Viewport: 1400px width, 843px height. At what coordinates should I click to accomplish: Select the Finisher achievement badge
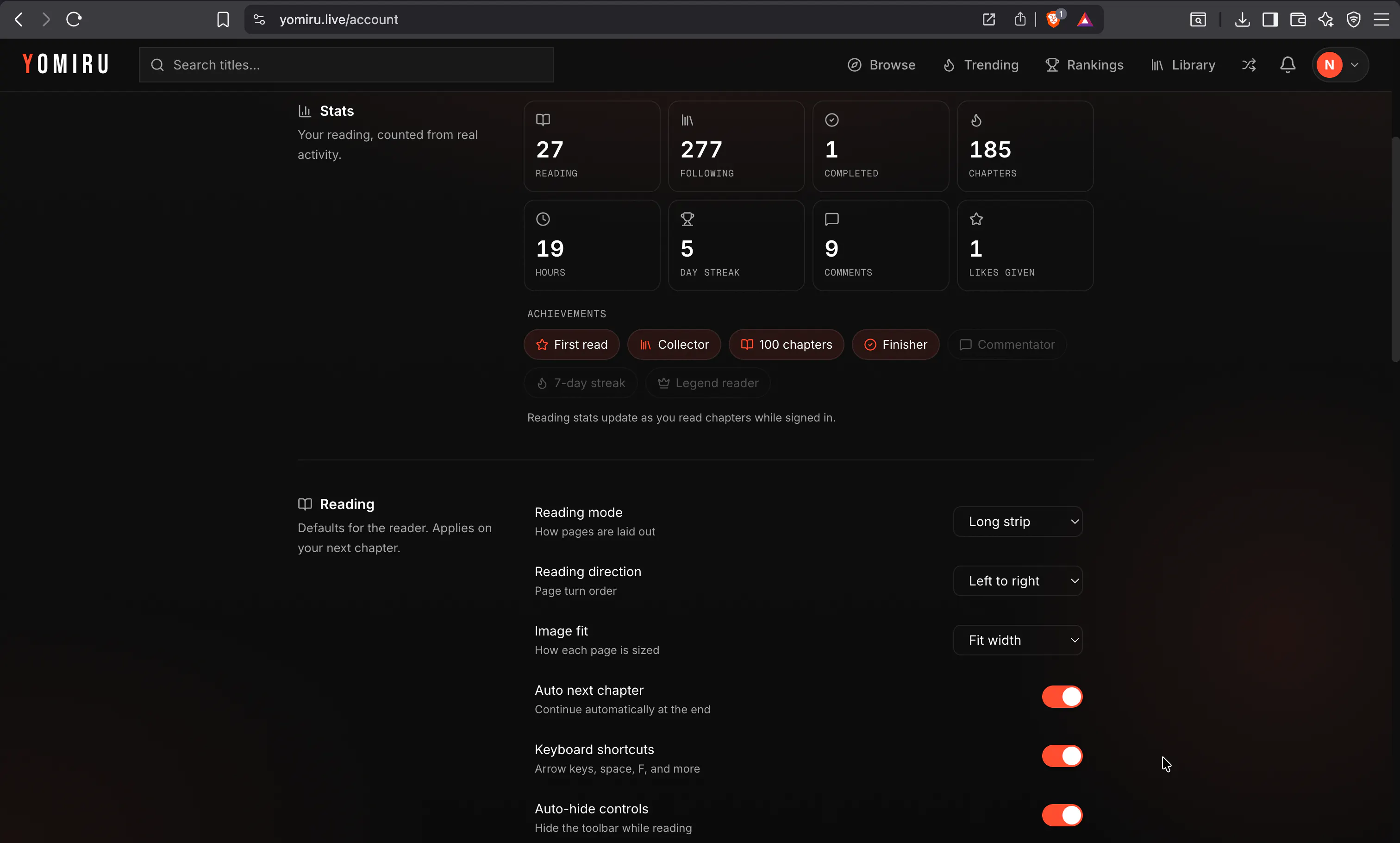895,344
